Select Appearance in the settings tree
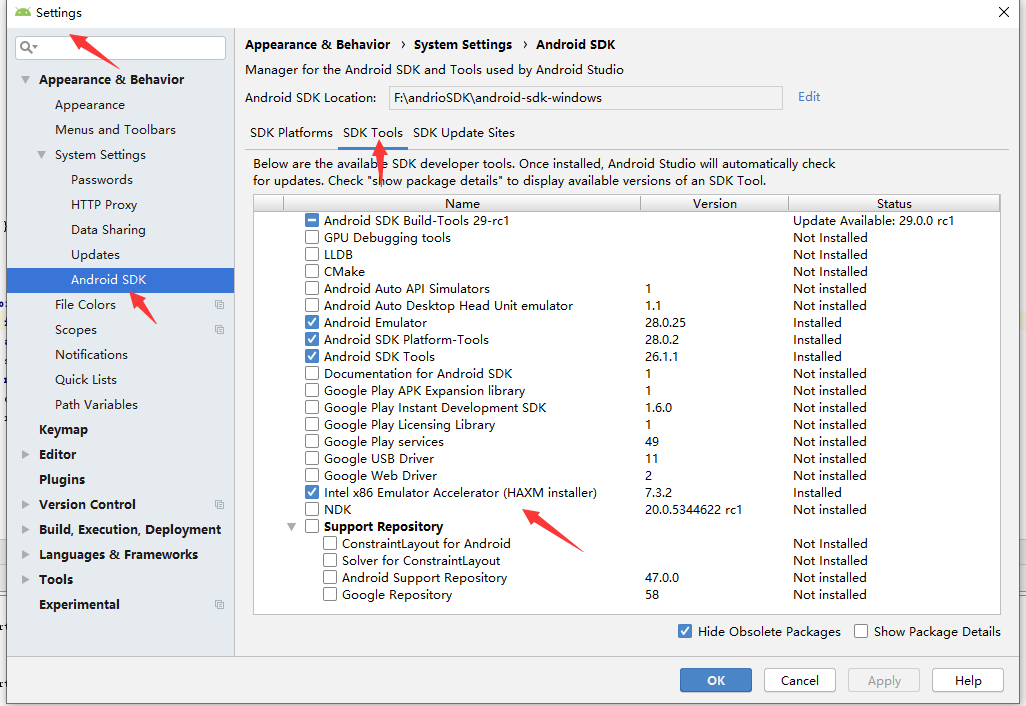The image size is (1026, 706). coord(90,105)
